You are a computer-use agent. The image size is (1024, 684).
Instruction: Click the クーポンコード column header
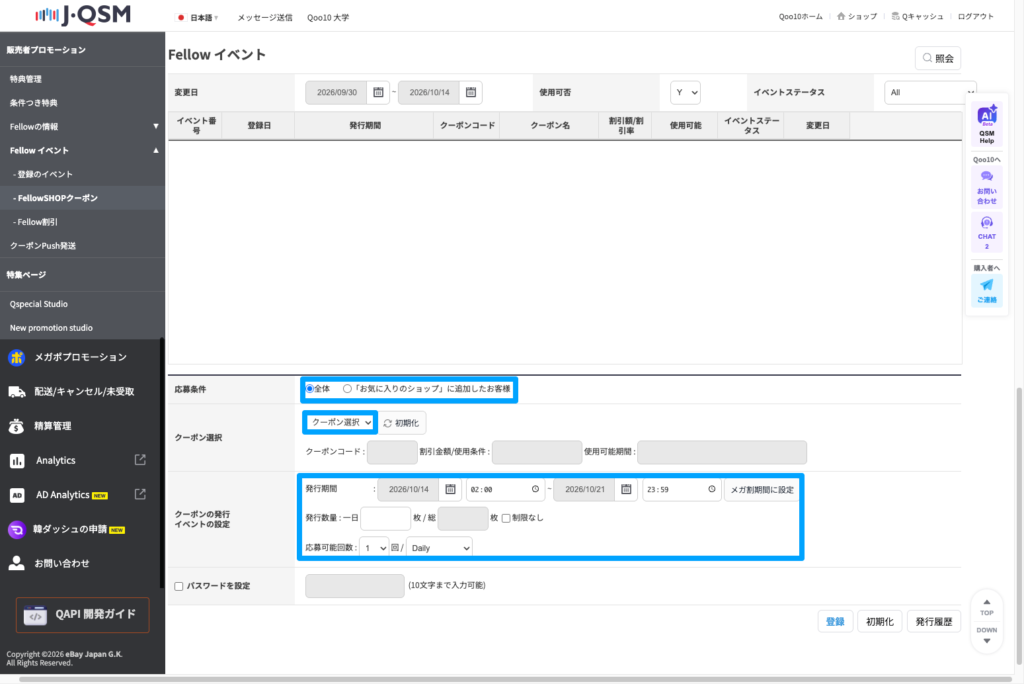click(x=467, y=125)
